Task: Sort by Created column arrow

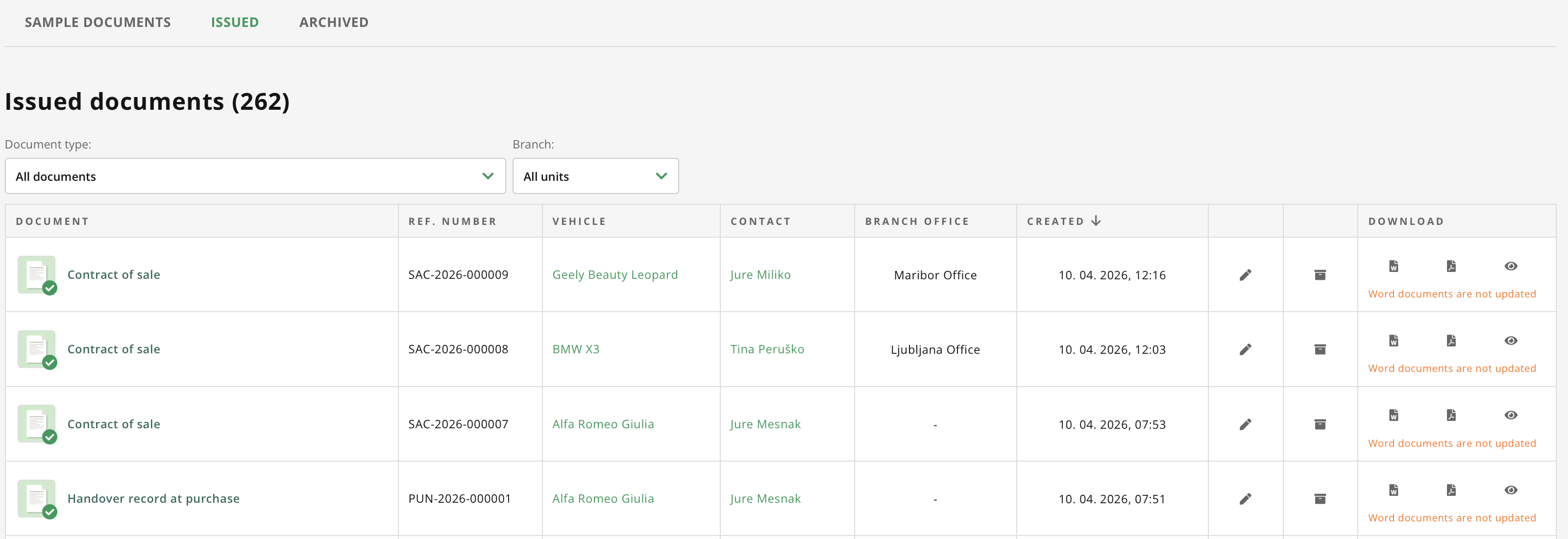Action: pyautogui.click(x=1096, y=221)
